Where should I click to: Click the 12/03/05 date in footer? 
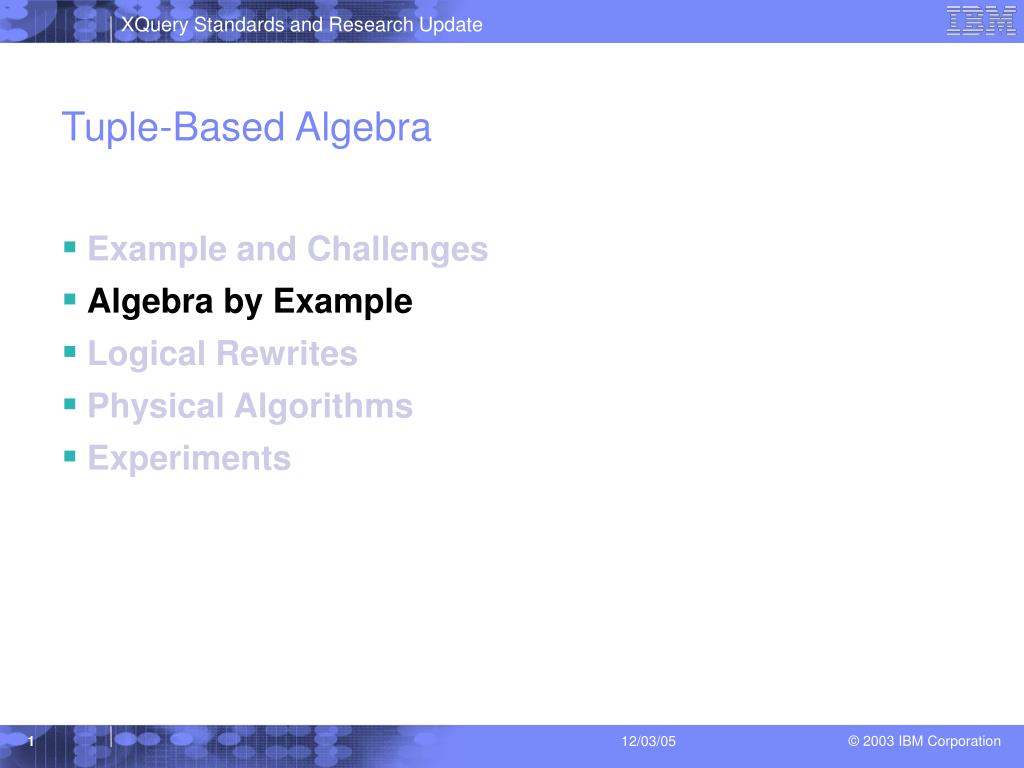pyautogui.click(x=648, y=741)
